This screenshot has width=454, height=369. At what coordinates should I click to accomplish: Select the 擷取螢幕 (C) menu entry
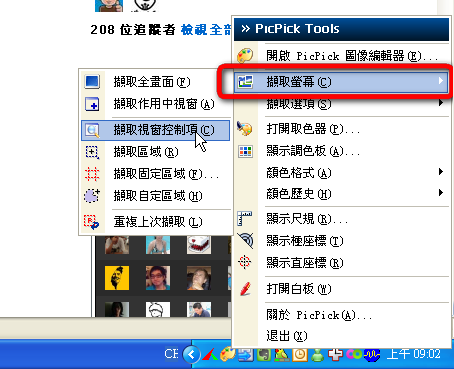pos(341,82)
